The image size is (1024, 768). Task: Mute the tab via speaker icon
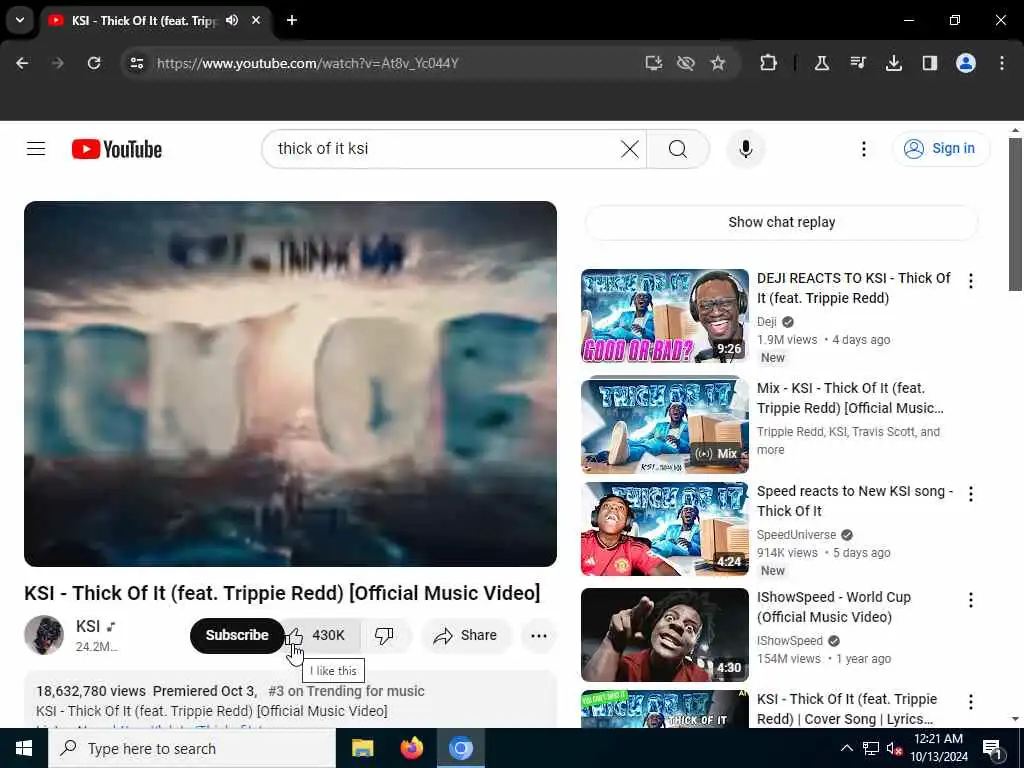[232, 20]
